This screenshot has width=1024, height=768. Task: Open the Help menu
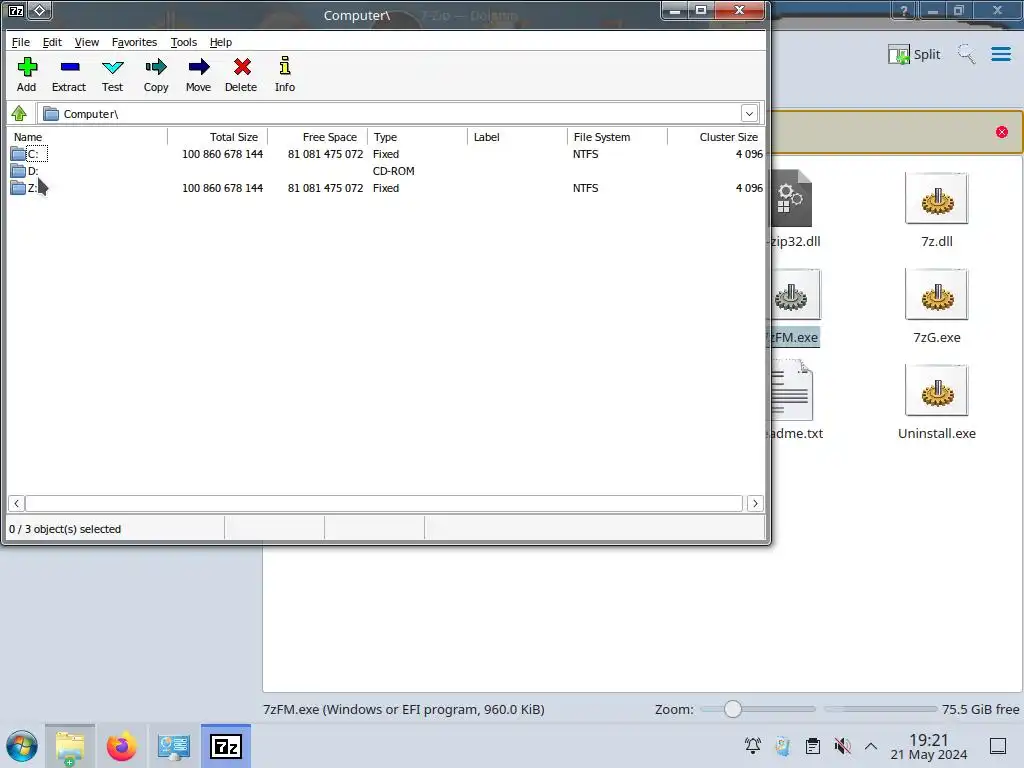coord(221,42)
